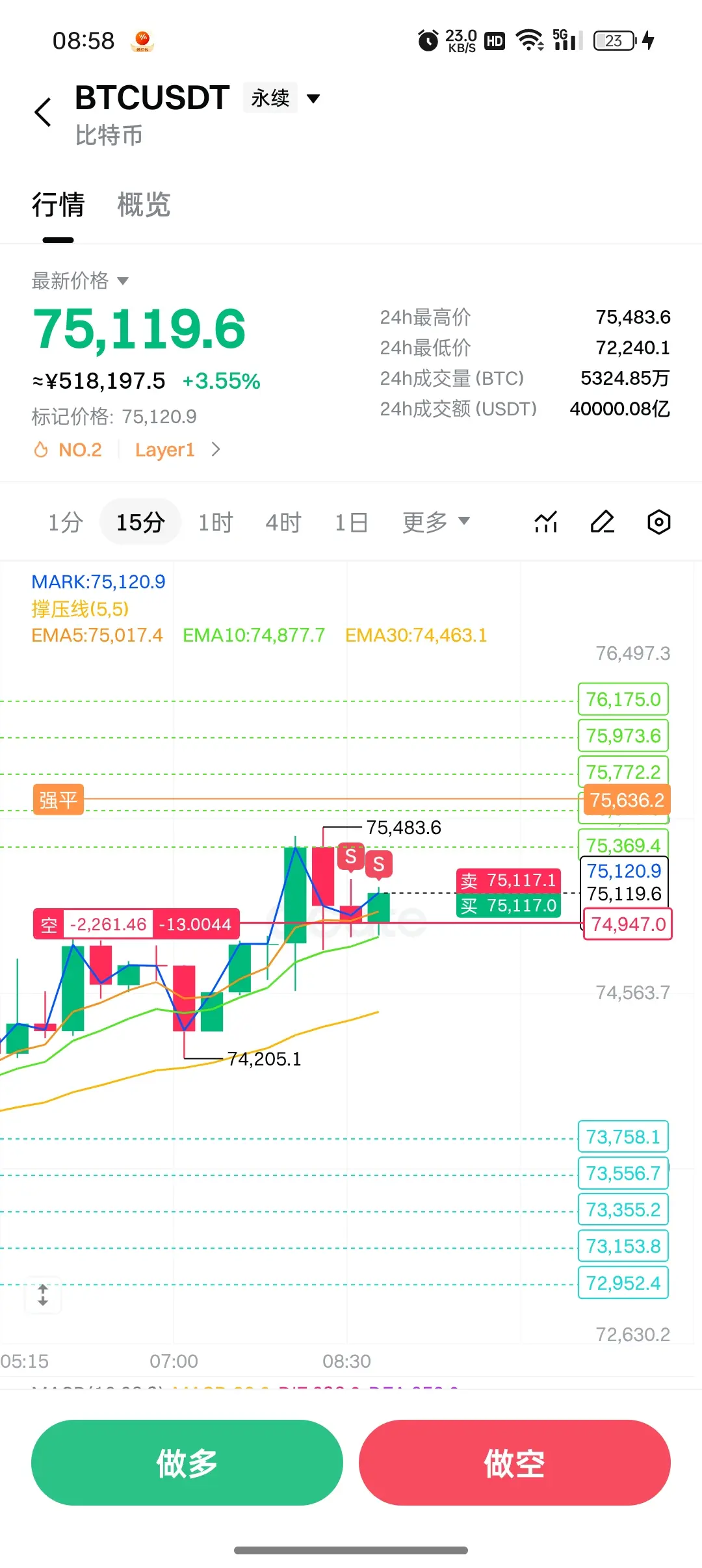Tap the 74,947.0 position price tag

point(628,924)
